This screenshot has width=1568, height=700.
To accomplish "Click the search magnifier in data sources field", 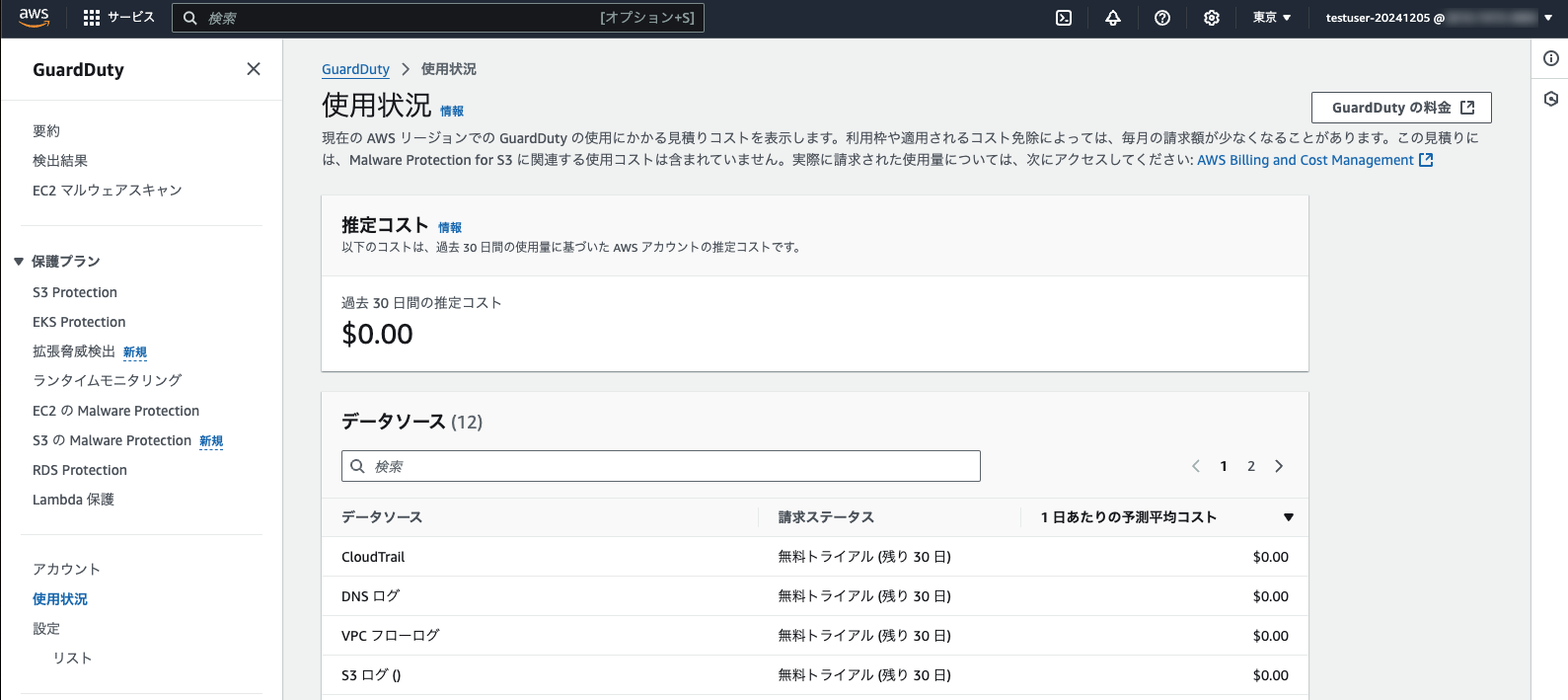I will click(358, 466).
